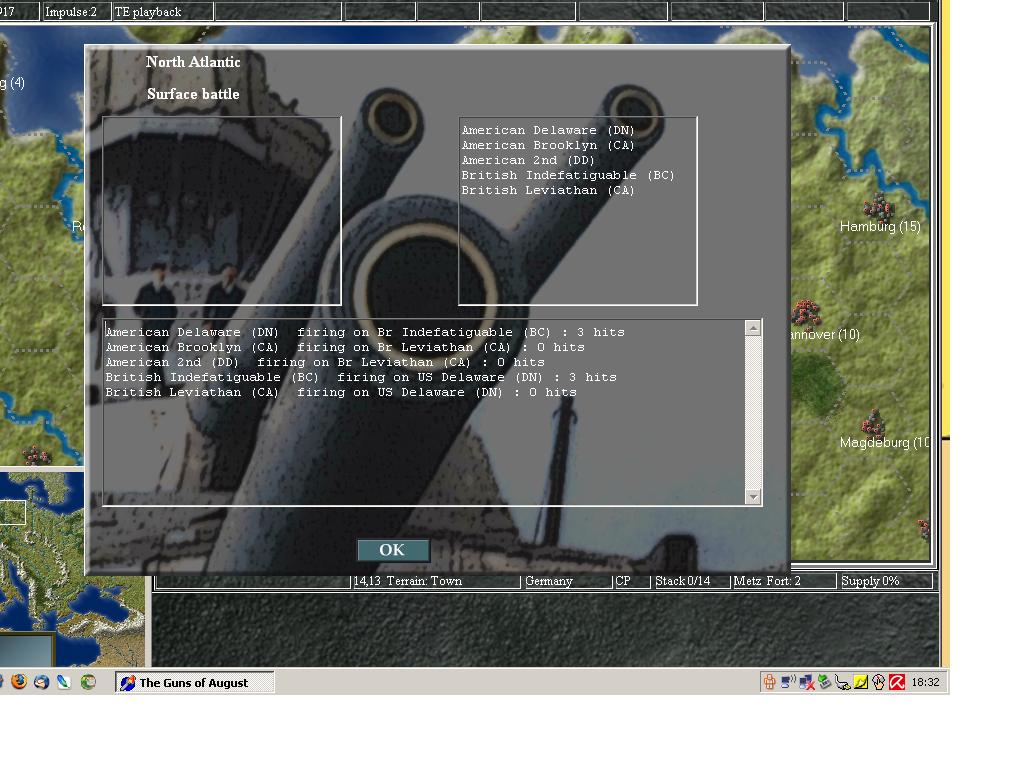Image resolution: width=1024 pixels, height=768 pixels.
Task: Click the orange figure system tray icon
Action: pyautogui.click(x=770, y=682)
